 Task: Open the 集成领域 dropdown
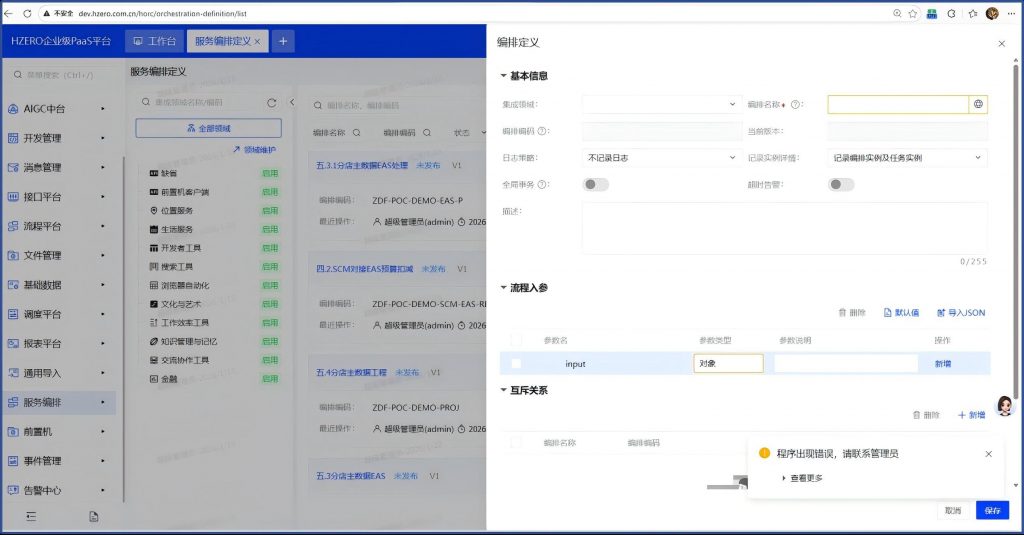pos(660,104)
